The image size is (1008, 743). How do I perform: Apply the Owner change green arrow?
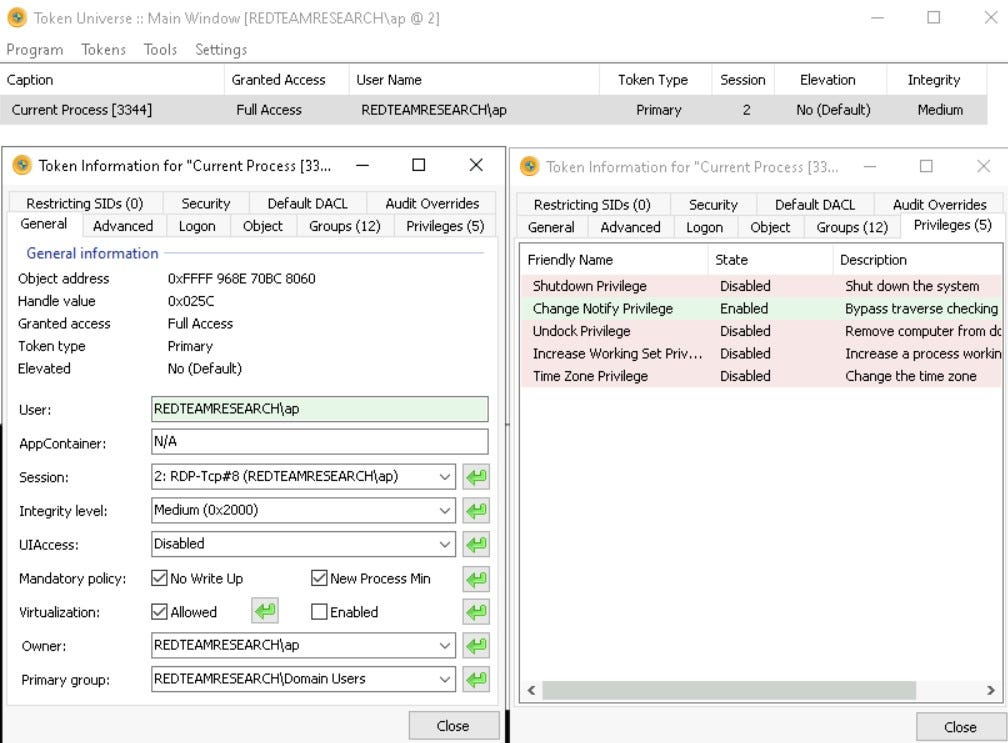tap(476, 645)
